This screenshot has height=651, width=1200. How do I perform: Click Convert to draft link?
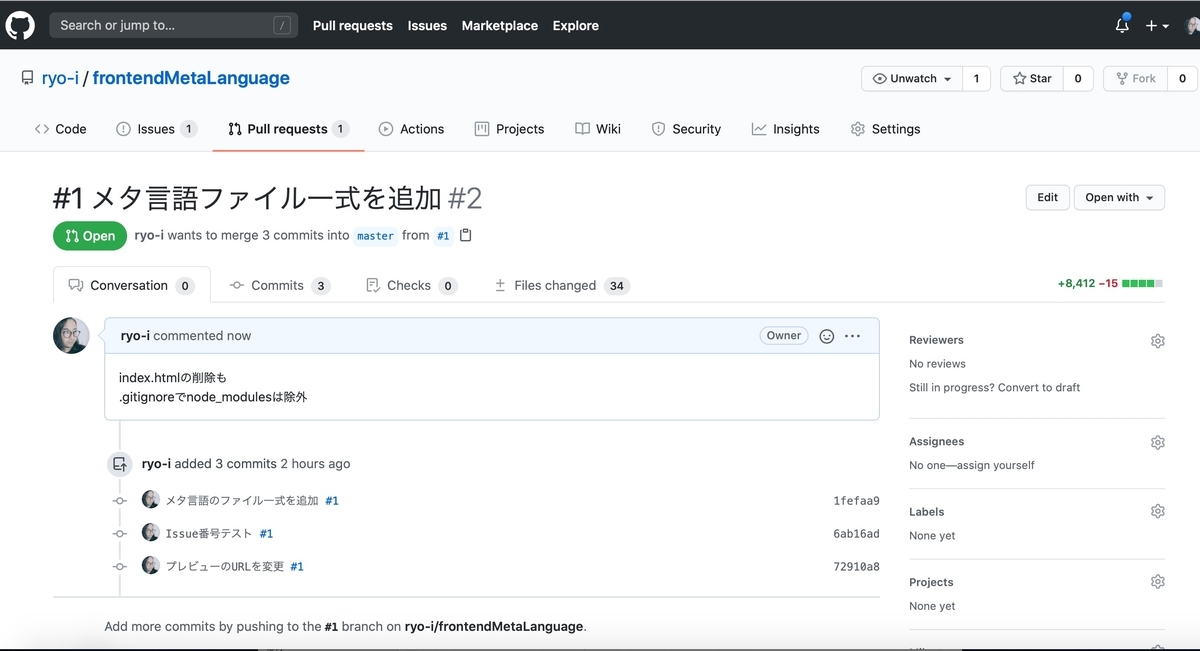tap(1039, 387)
